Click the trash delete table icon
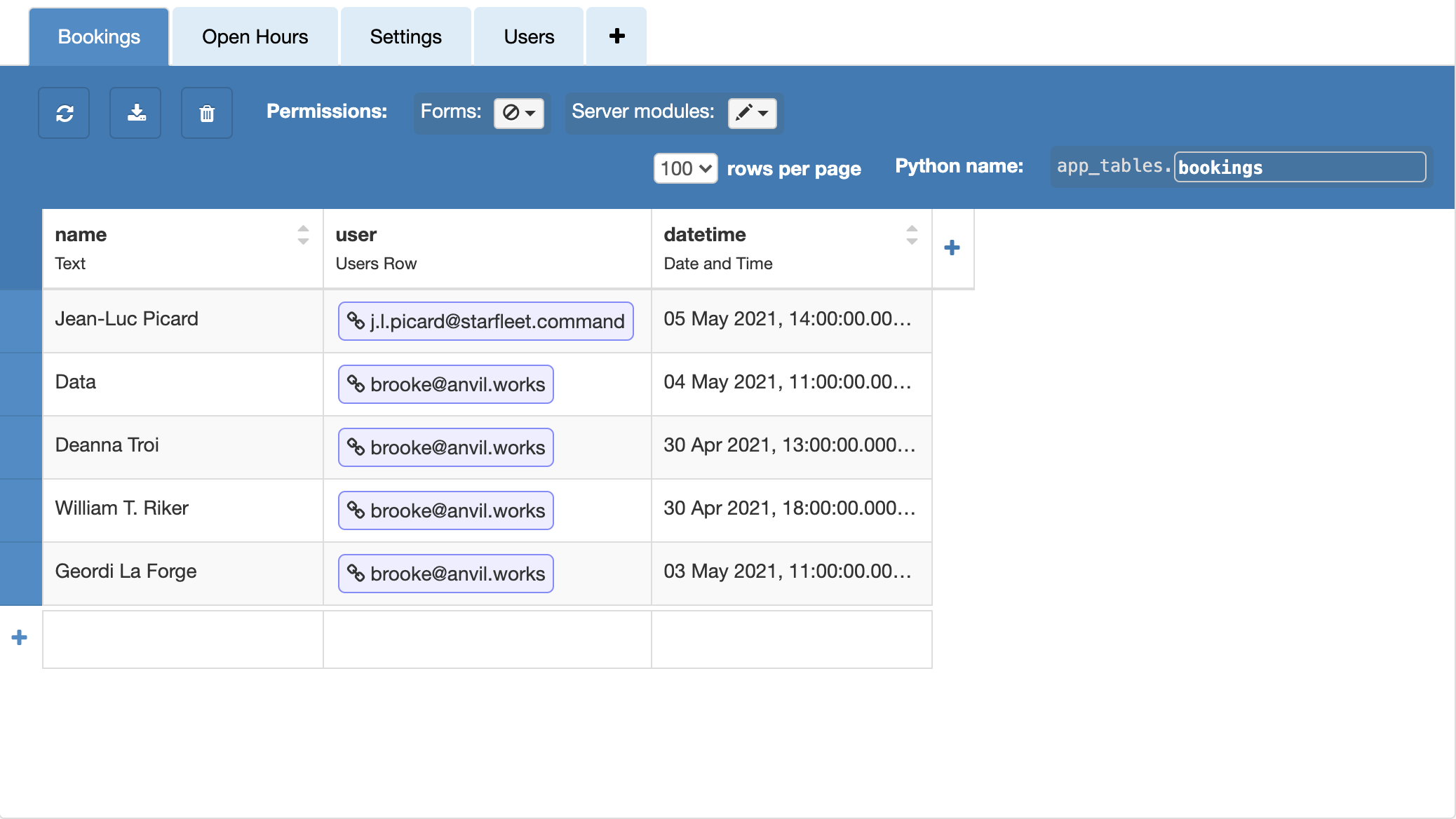This screenshot has height=819, width=1456. tap(207, 113)
